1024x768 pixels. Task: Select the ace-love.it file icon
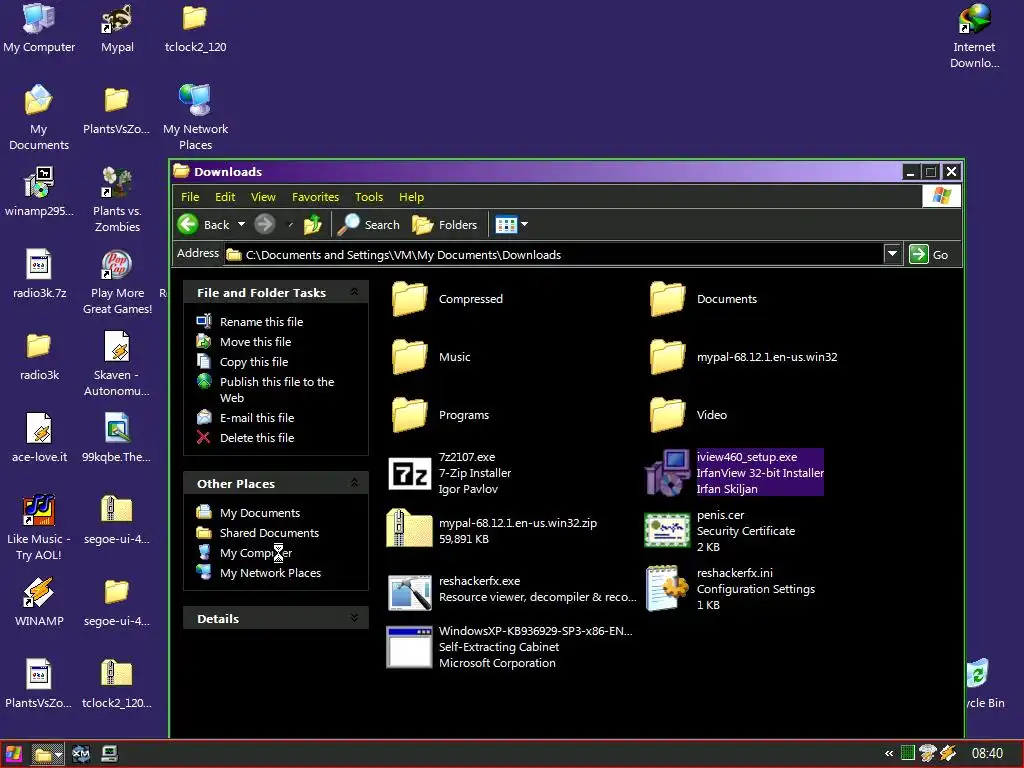pos(39,438)
